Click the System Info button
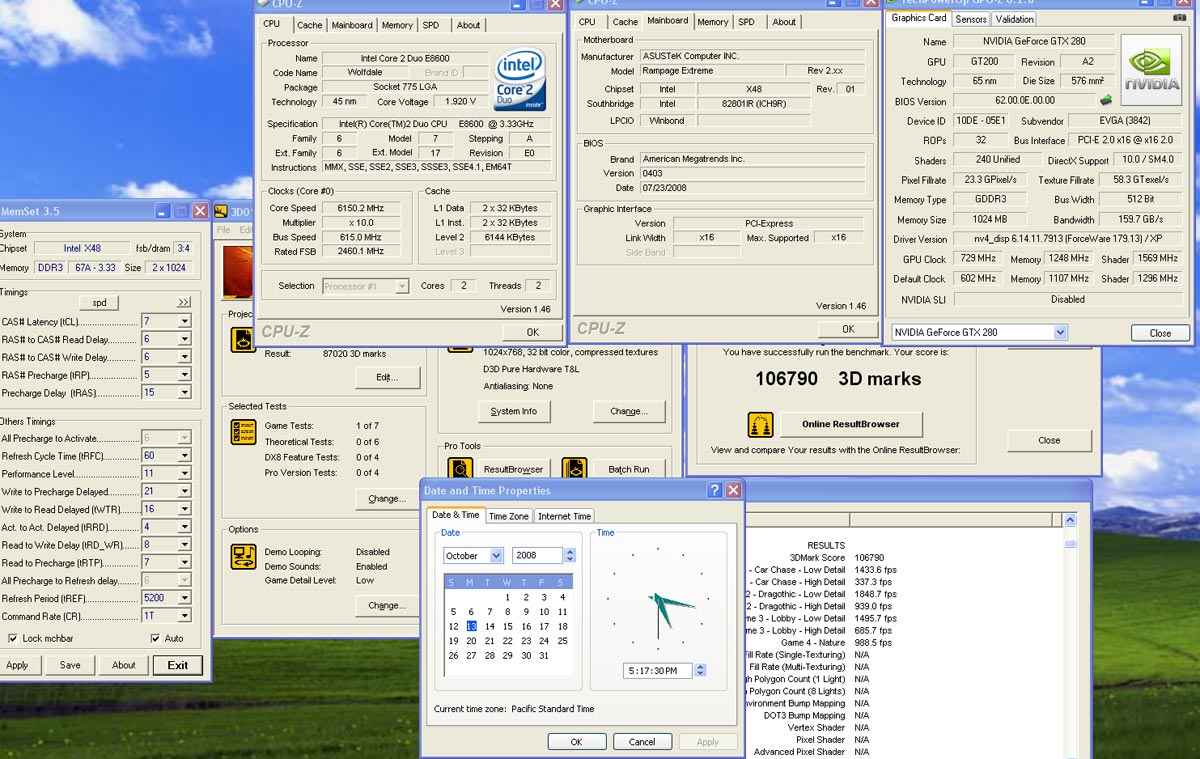1200x759 pixels. tap(514, 411)
